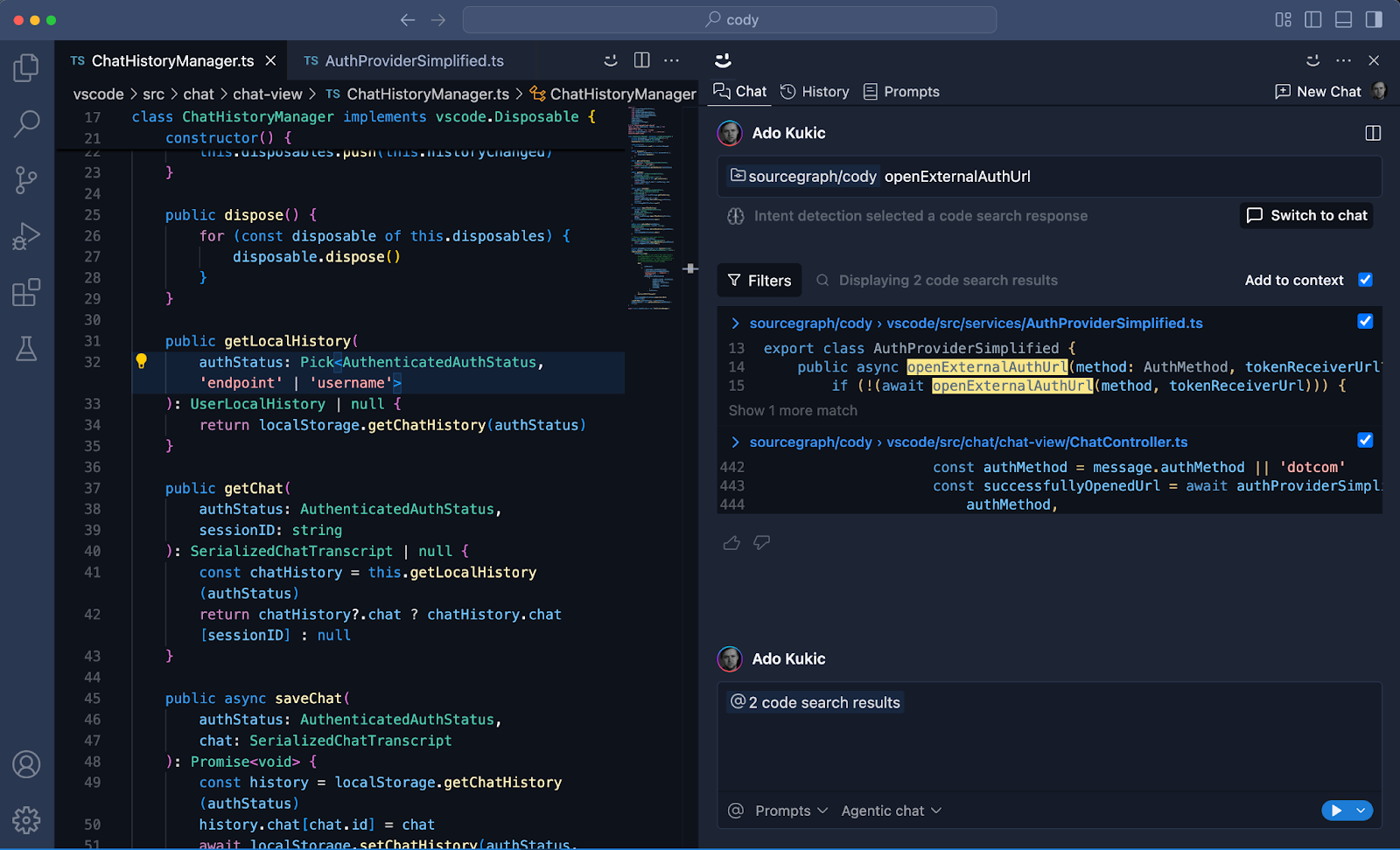Uncheck the AuthProviderSimplified.ts search result
The width and height of the screenshot is (1400, 850).
click(1365, 321)
